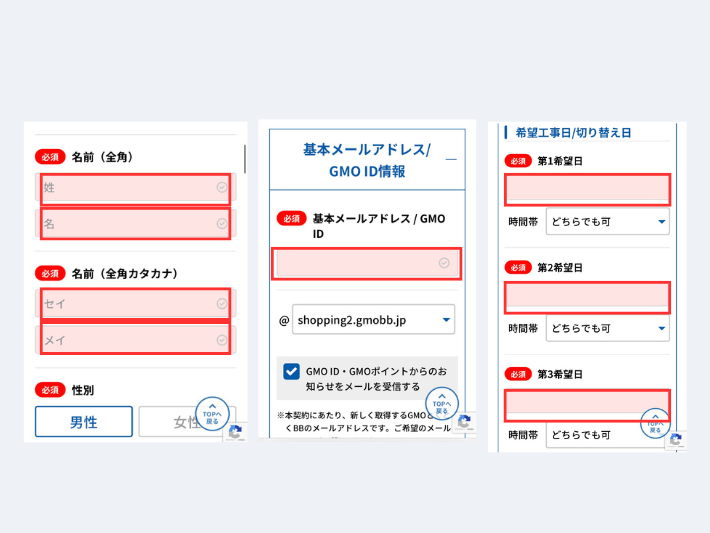Select the 男性 gender button
Viewport: 710px width, 533px height.
pyautogui.click(x=84, y=422)
